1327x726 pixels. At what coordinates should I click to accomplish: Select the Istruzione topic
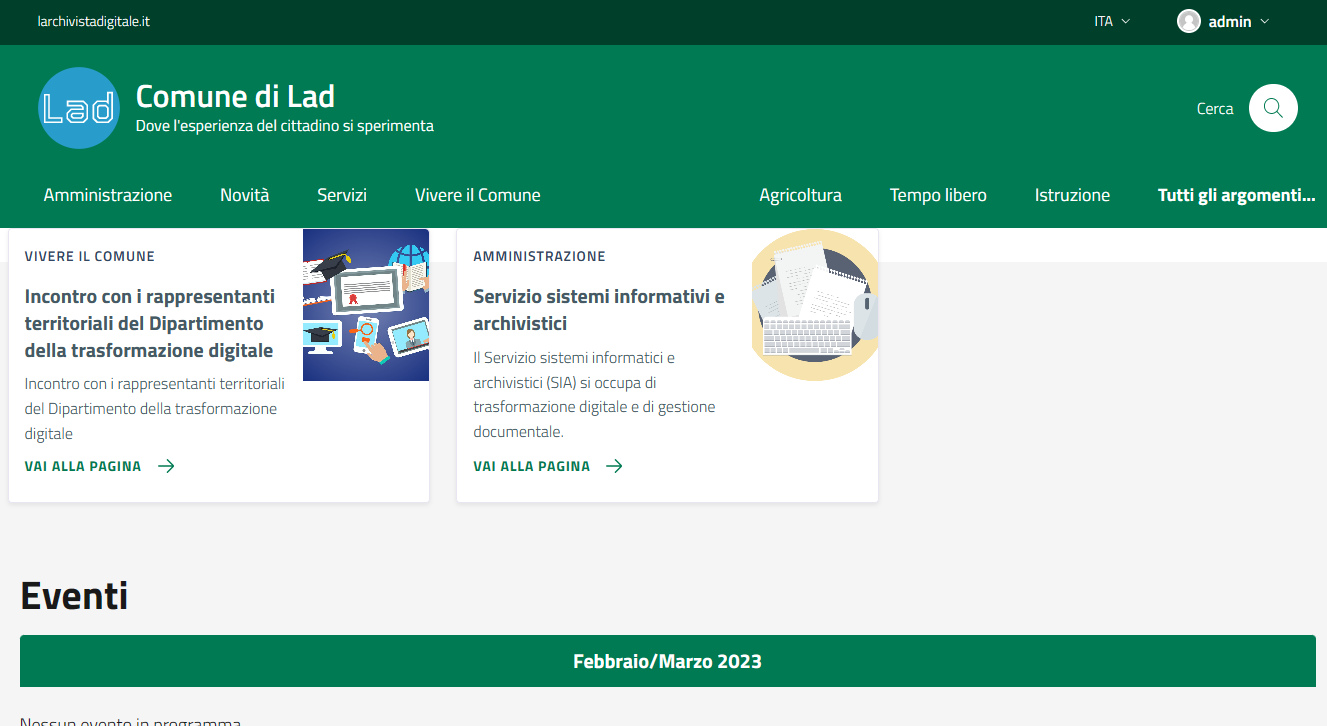tap(1072, 195)
